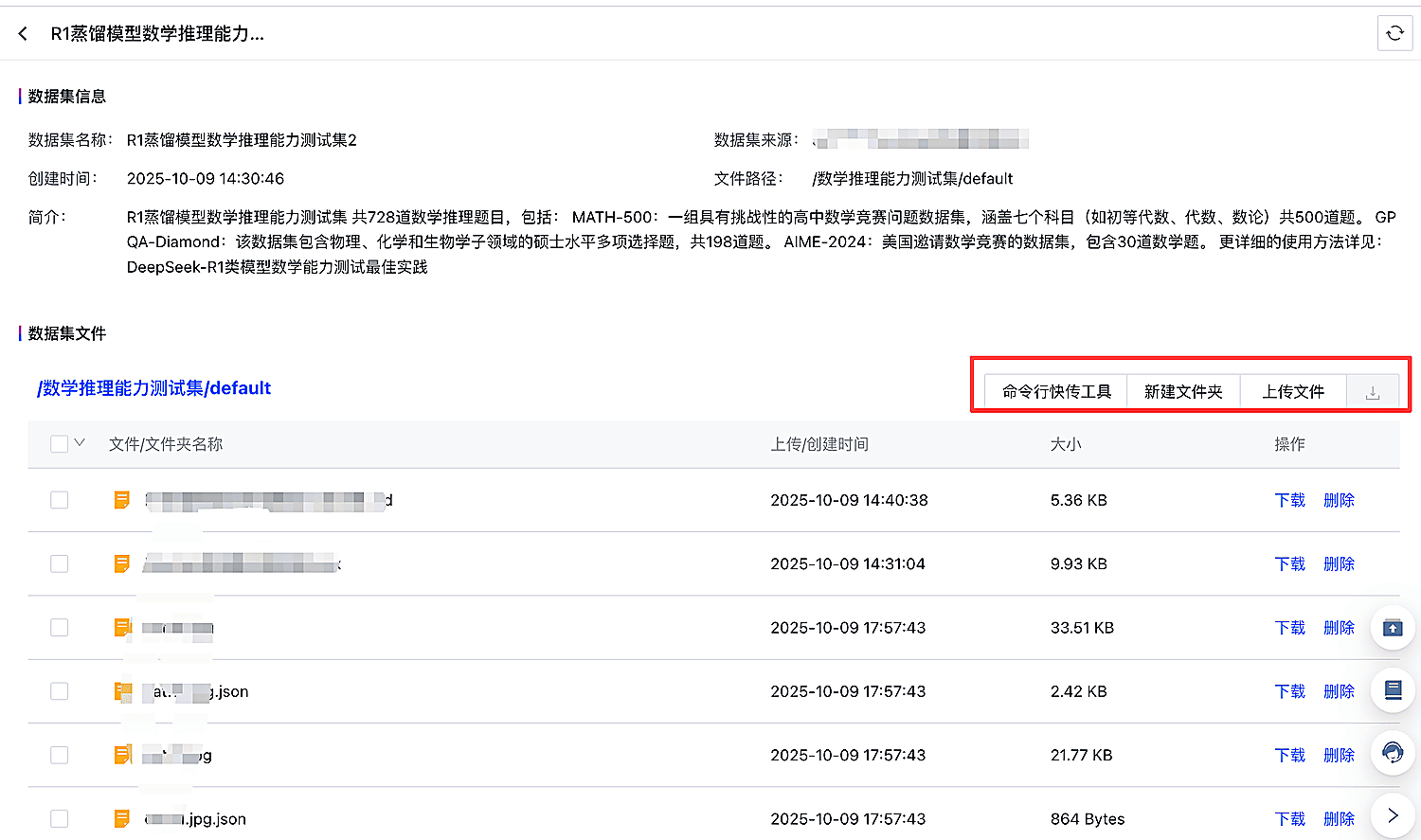
Task: Click file icon of the 5.36 KB row
Action: 121,500
